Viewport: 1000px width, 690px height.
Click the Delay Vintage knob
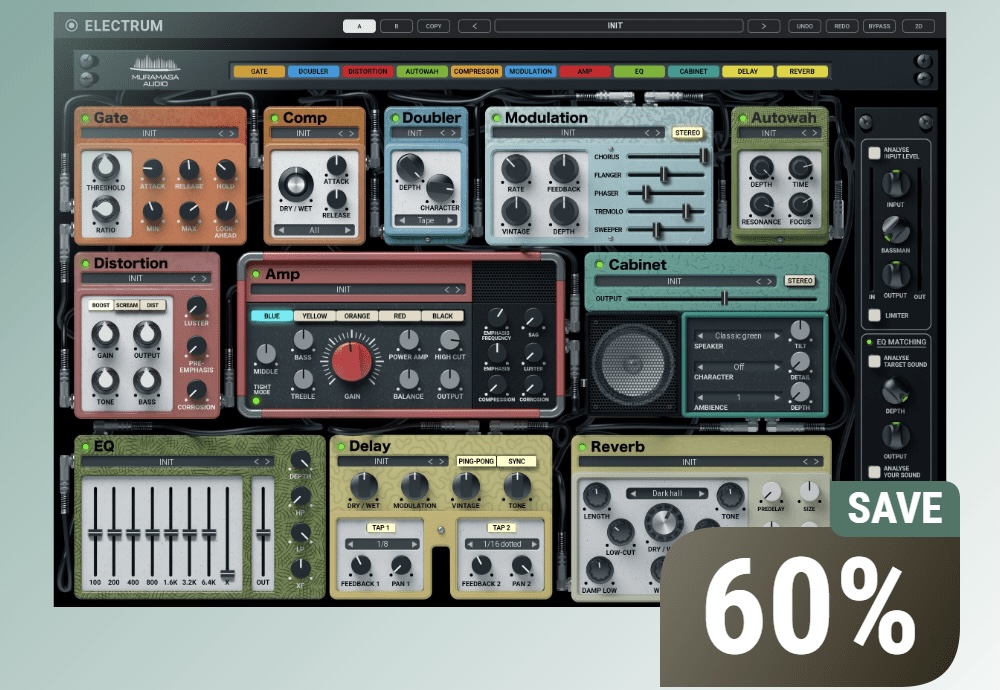pos(466,487)
